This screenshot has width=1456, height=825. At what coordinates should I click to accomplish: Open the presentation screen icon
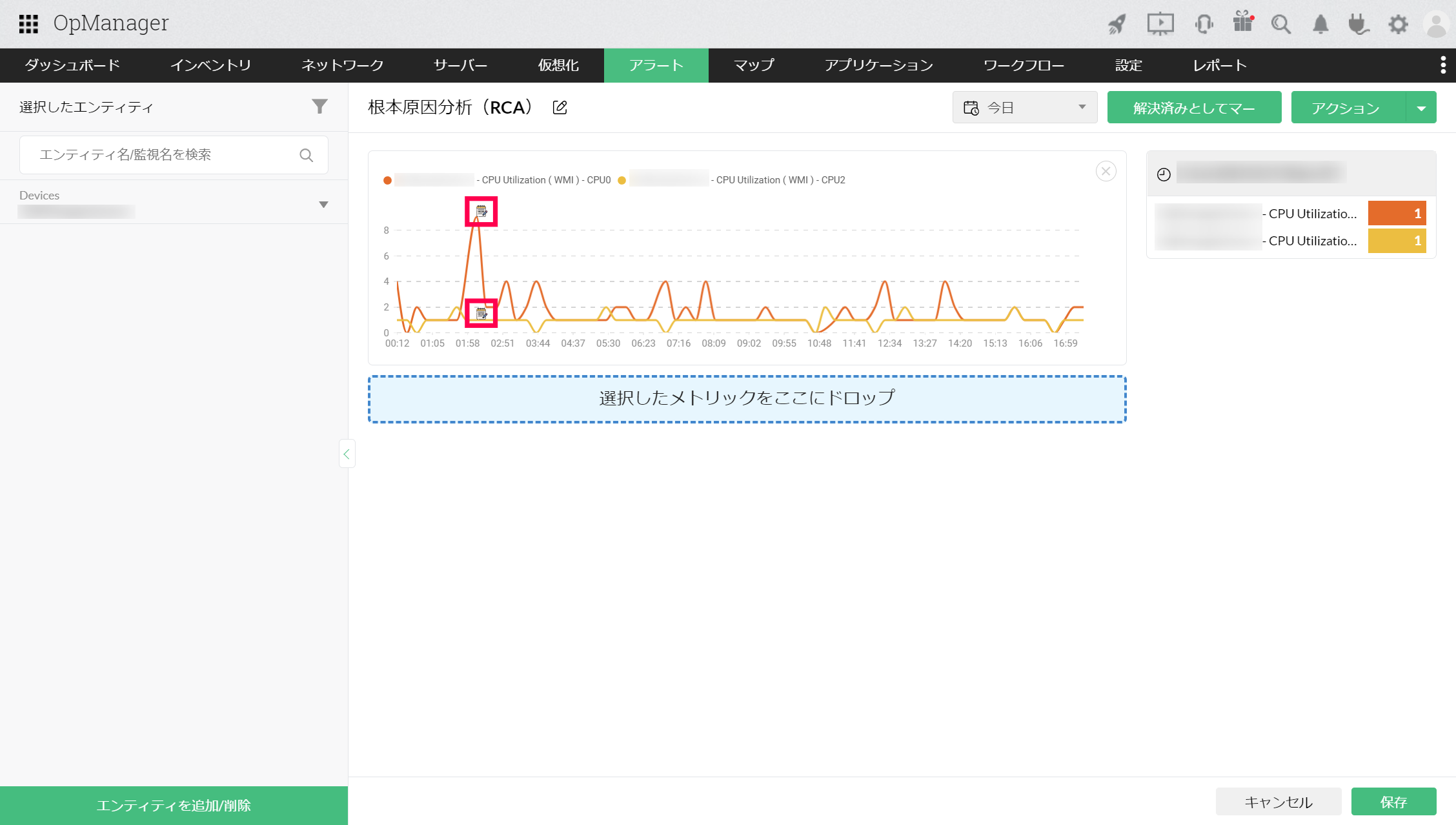click(1160, 25)
